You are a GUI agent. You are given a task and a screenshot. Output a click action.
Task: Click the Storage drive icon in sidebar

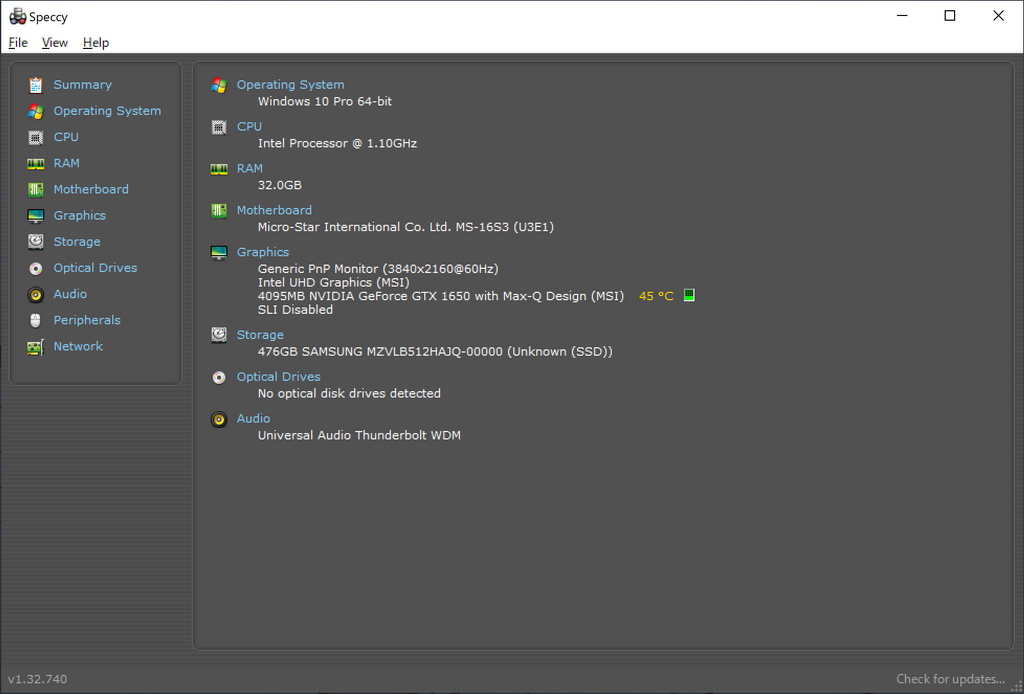coord(36,242)
